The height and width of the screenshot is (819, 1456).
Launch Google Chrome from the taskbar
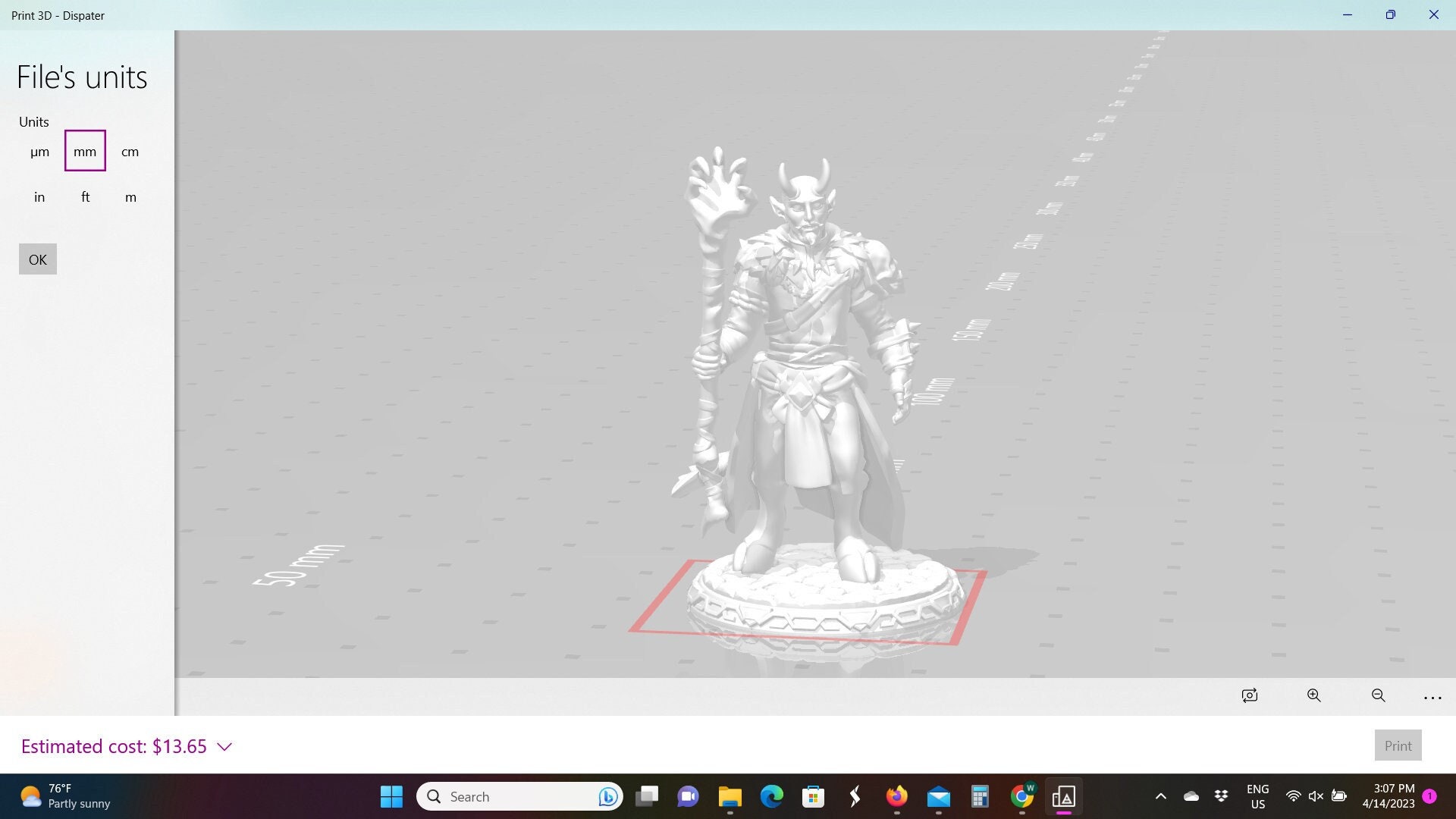tap(1022, 797)
